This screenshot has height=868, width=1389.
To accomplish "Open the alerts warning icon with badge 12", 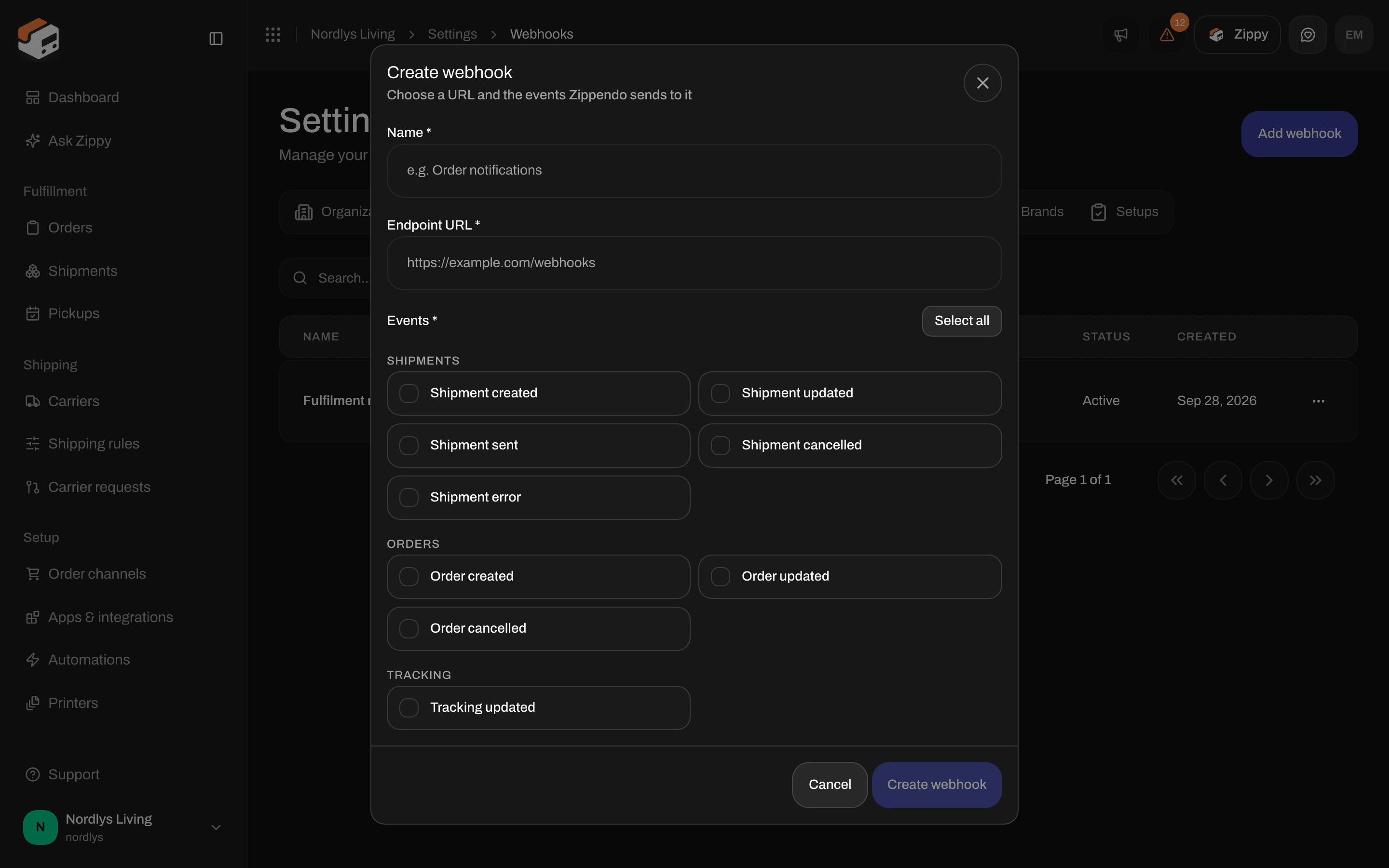I will (1167, 34).
